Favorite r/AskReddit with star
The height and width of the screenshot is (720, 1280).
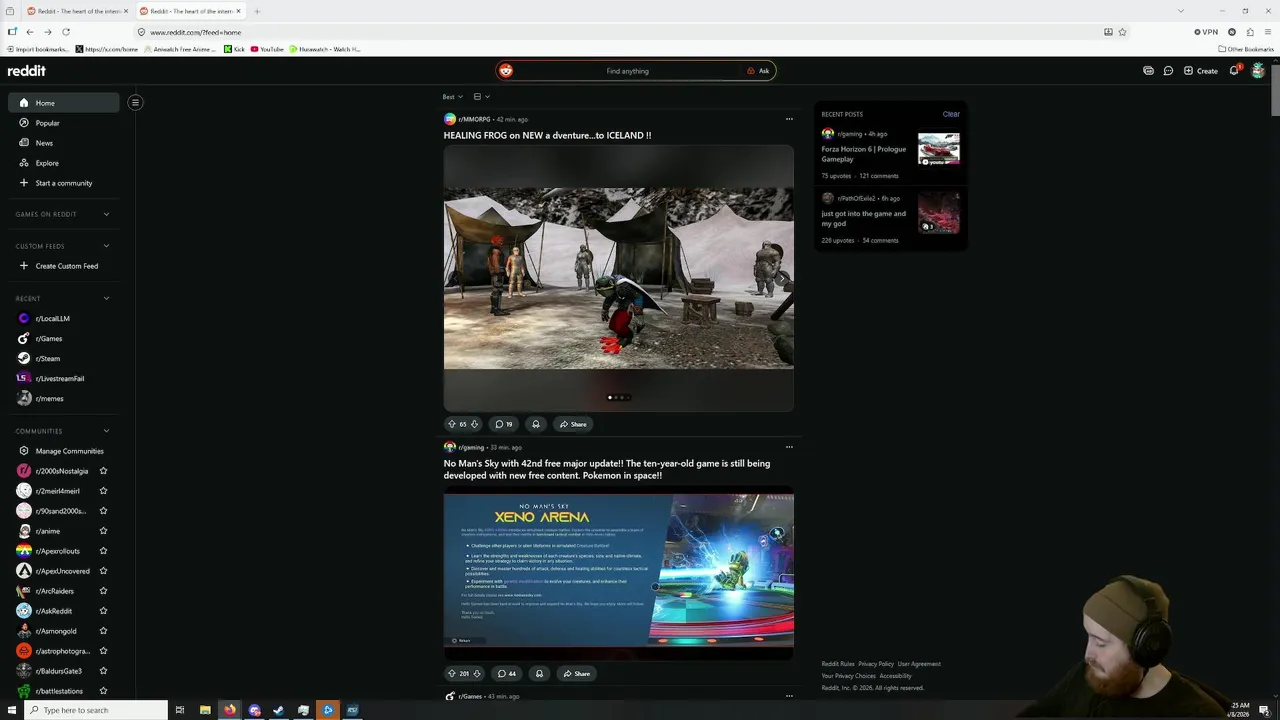pos(103,611)
